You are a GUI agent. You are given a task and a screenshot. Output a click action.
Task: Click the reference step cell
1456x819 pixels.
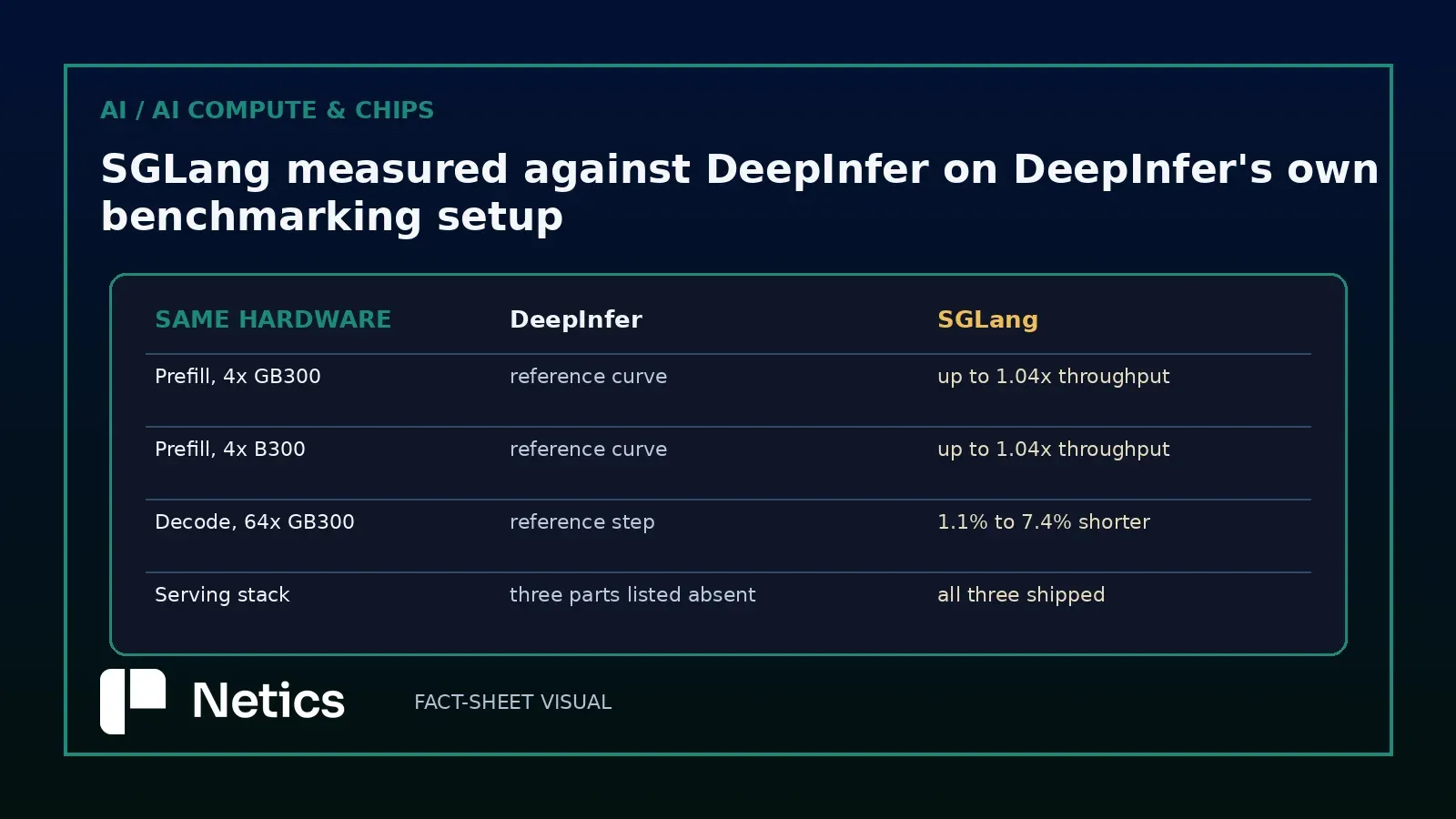(582, 522)
